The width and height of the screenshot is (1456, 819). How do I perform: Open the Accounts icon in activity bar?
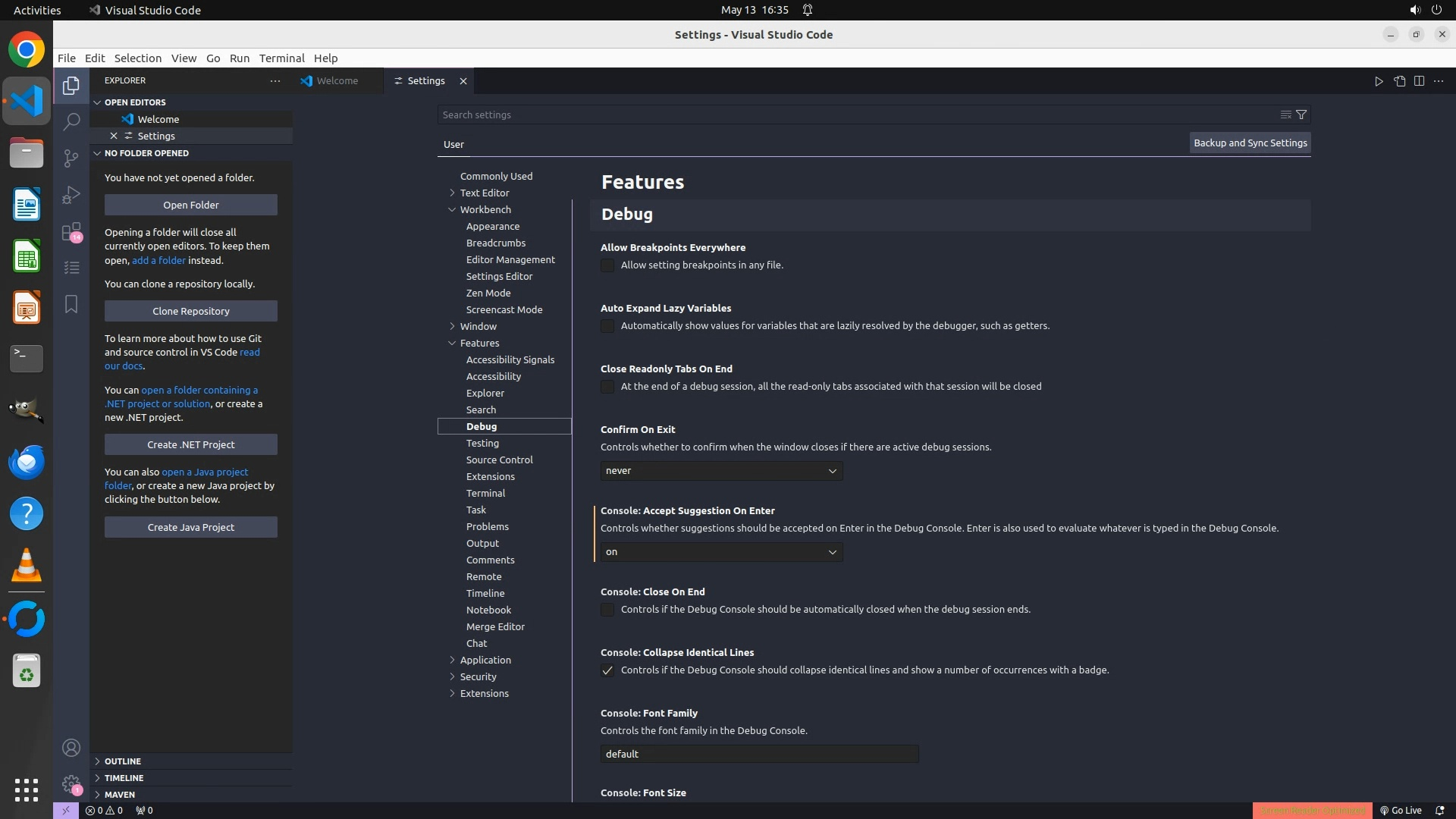pos(71,748)
